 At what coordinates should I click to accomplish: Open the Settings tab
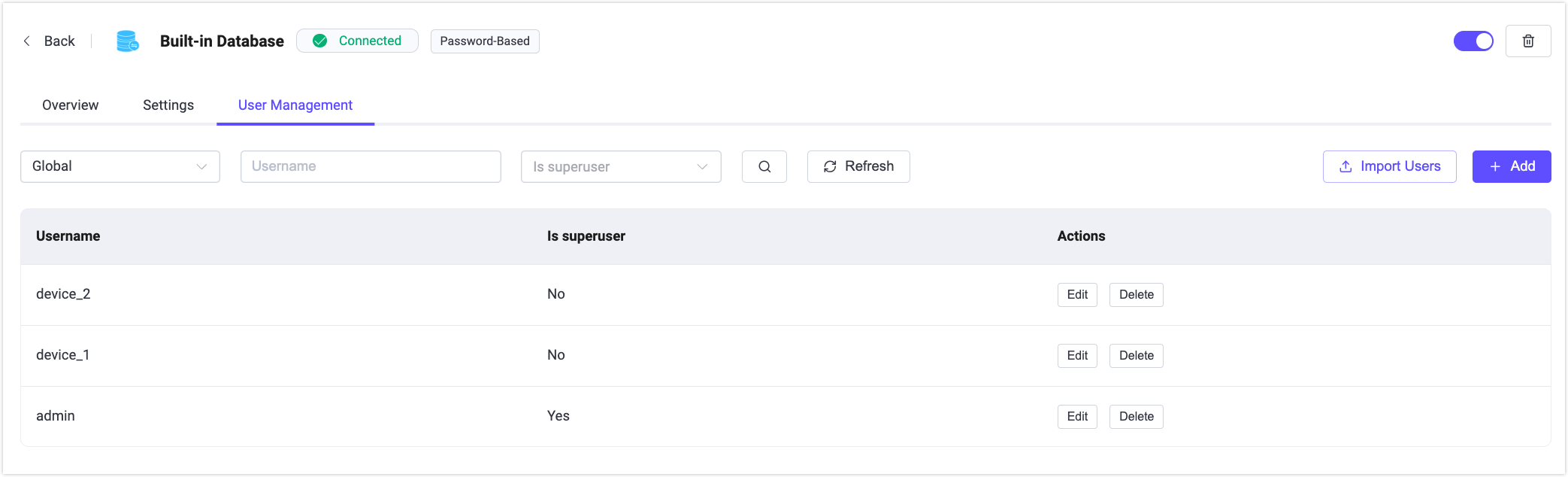168,105
